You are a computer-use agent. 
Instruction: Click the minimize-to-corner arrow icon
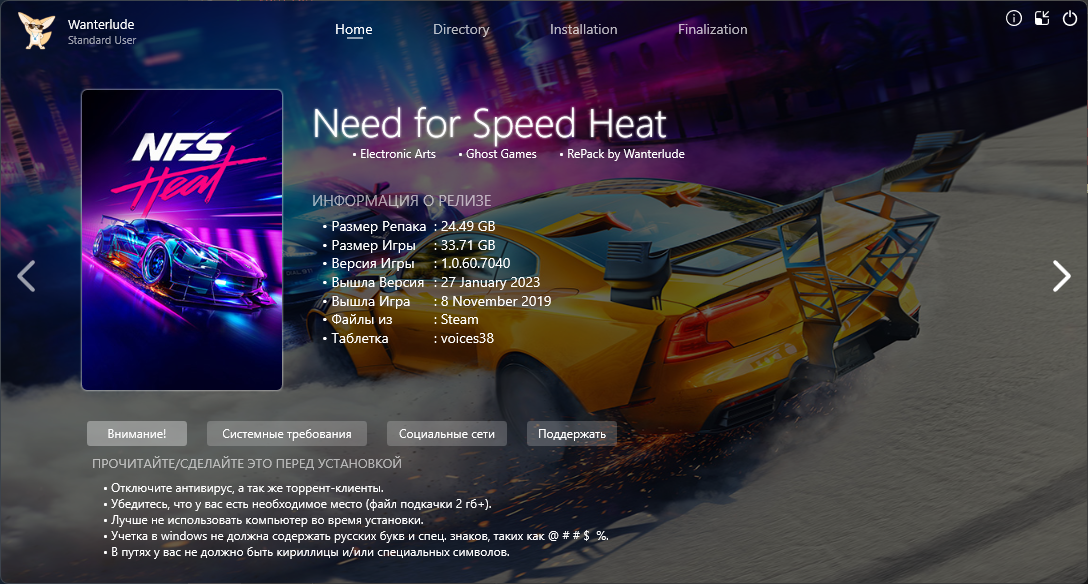(x=1042, y=18)
